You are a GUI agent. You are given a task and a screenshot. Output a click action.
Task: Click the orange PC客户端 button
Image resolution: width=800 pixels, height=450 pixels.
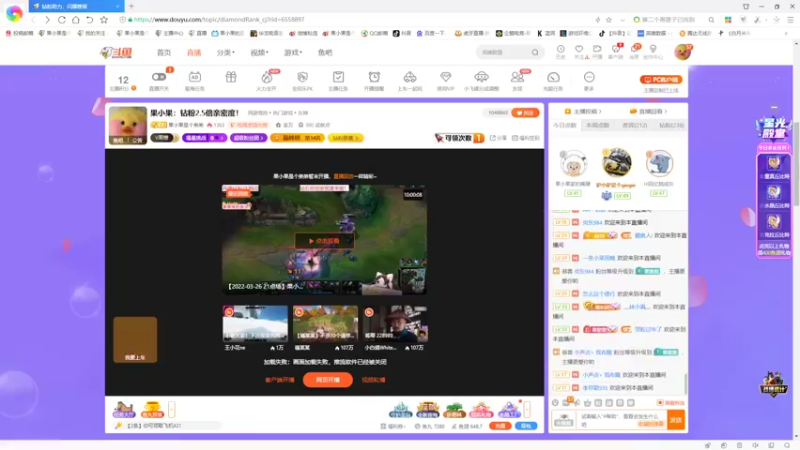click(x=661, y=80)
